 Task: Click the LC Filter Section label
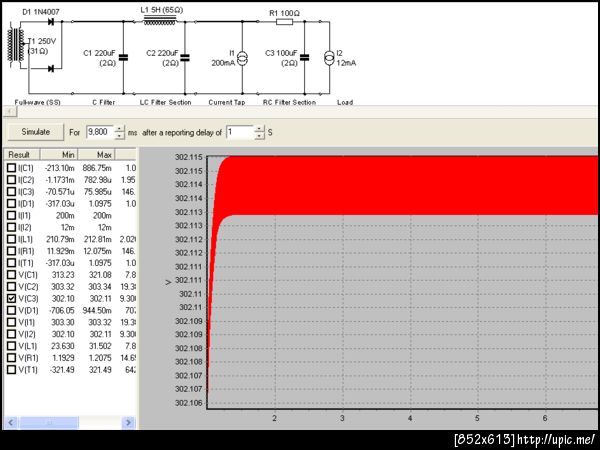click(165, 102)
